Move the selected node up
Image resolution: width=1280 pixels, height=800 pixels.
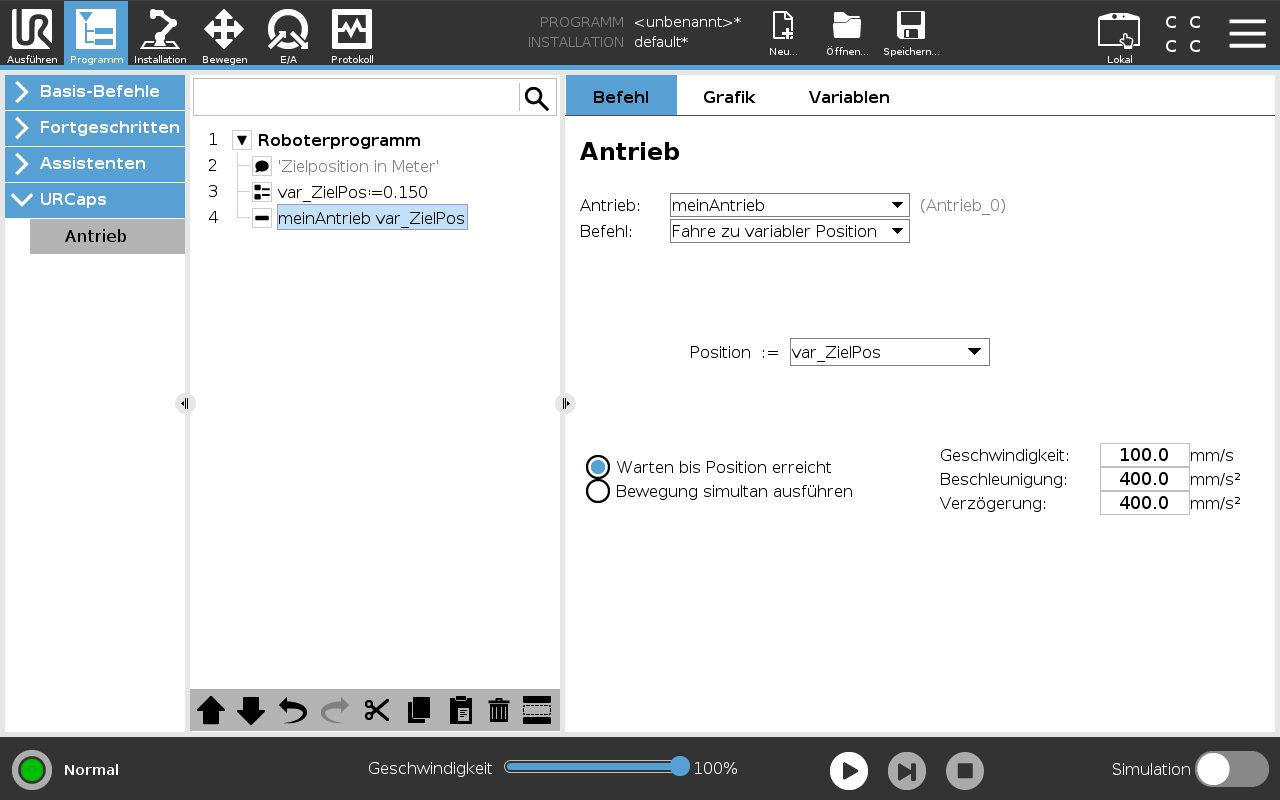click(211, 710)
